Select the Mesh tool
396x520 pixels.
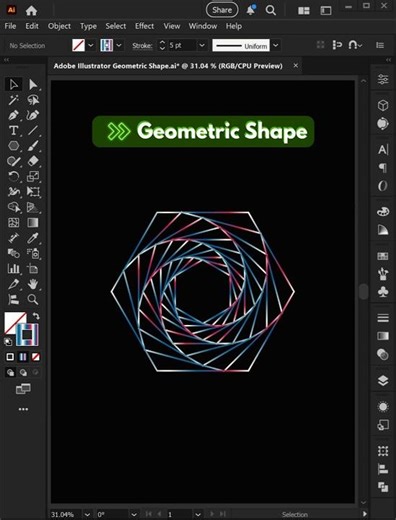pyautogui.click(x=14, y=222)
